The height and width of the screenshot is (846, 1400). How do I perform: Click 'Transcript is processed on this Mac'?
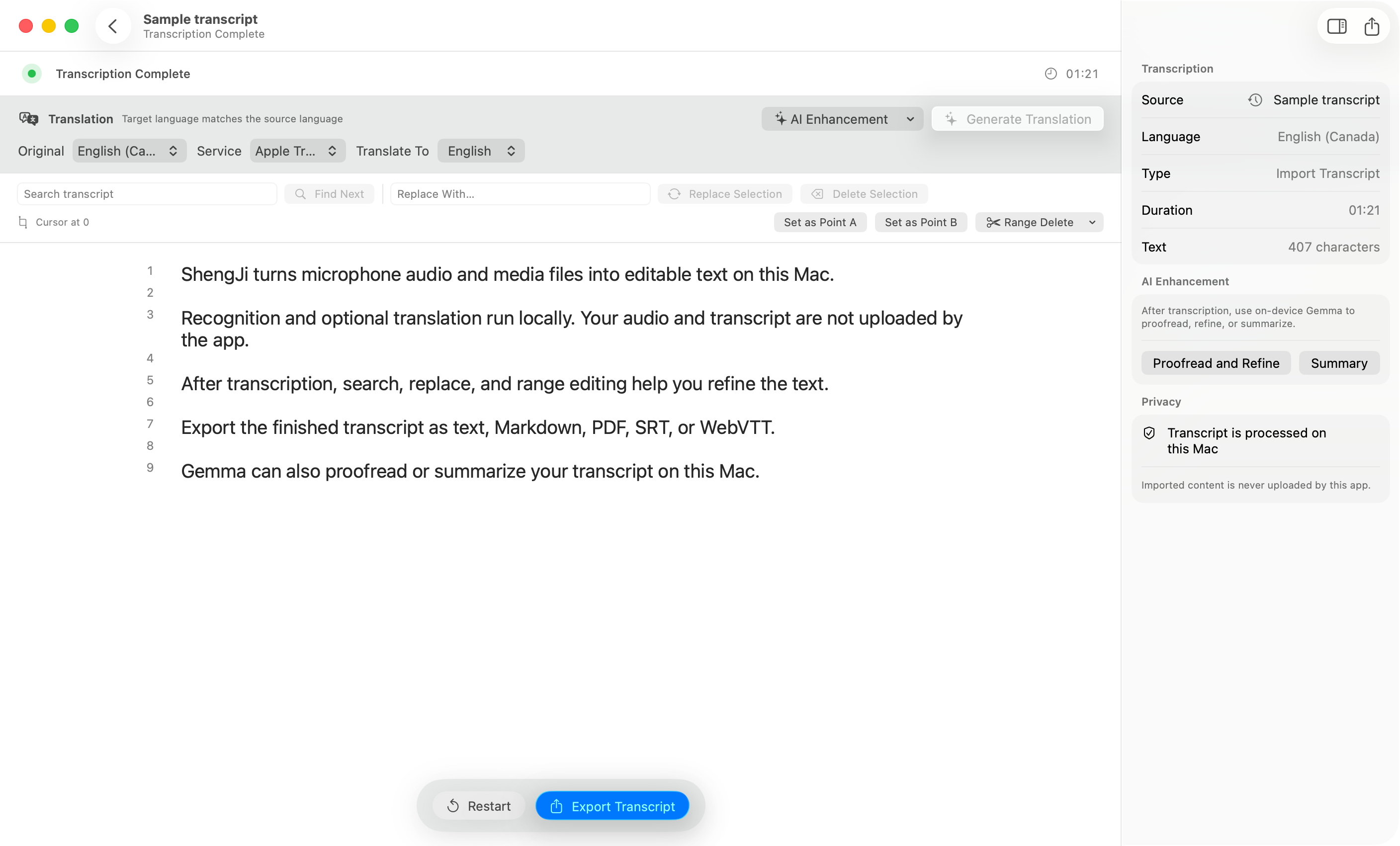coord(1246,441)
